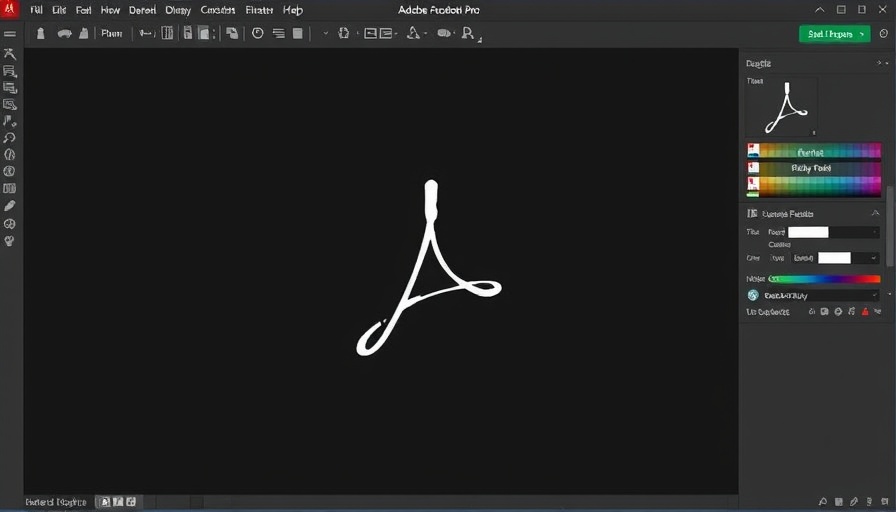Click the text label in bottom-left status bar
The image size is (896, 512).
tap(56, 502)
